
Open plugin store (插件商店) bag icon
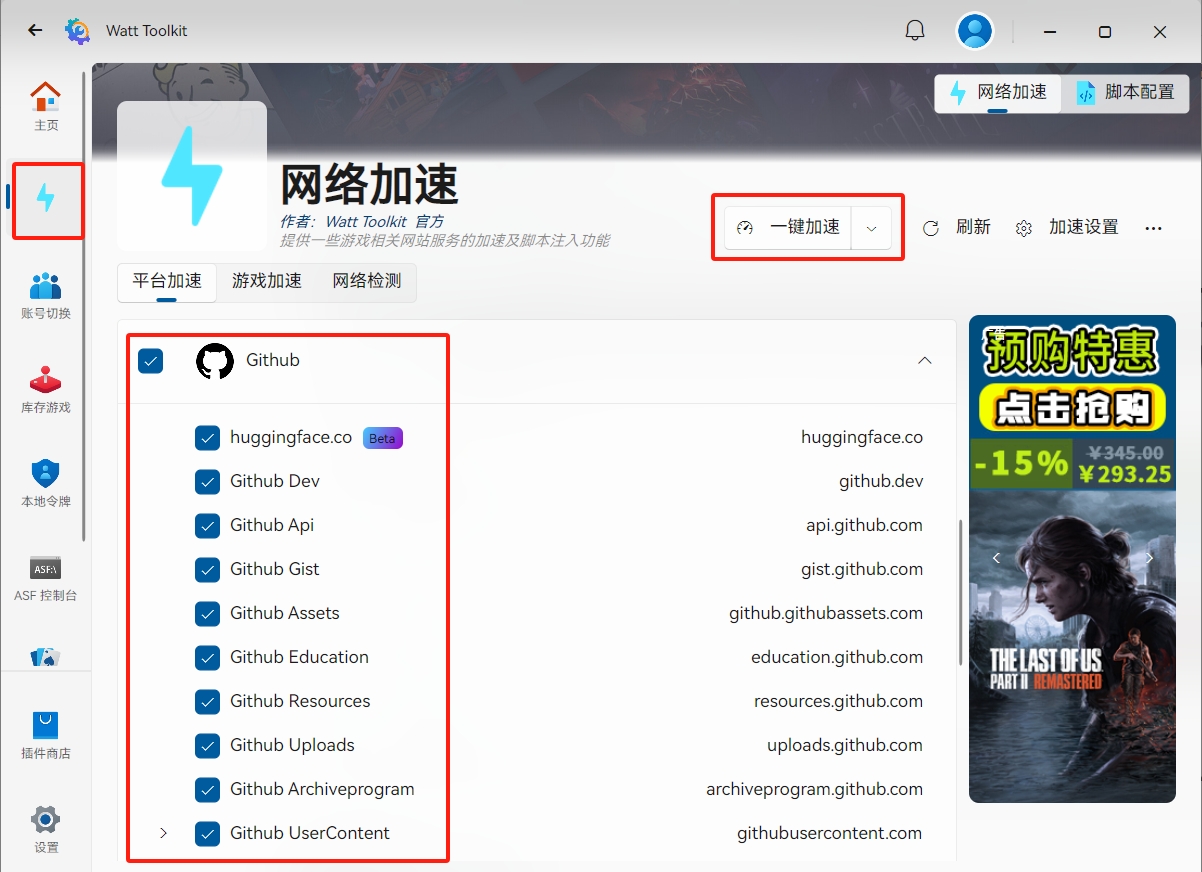(x=46, y=734)
